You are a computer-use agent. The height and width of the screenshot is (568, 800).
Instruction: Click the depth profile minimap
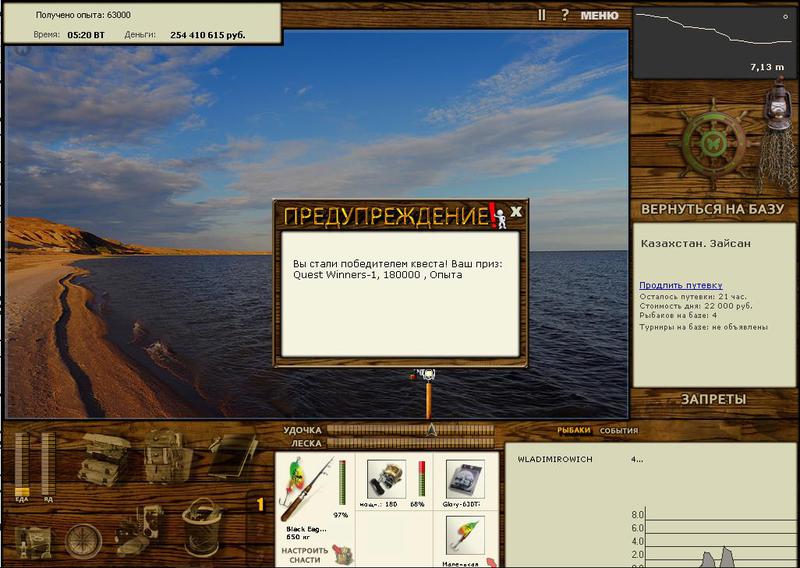point(714,43)
